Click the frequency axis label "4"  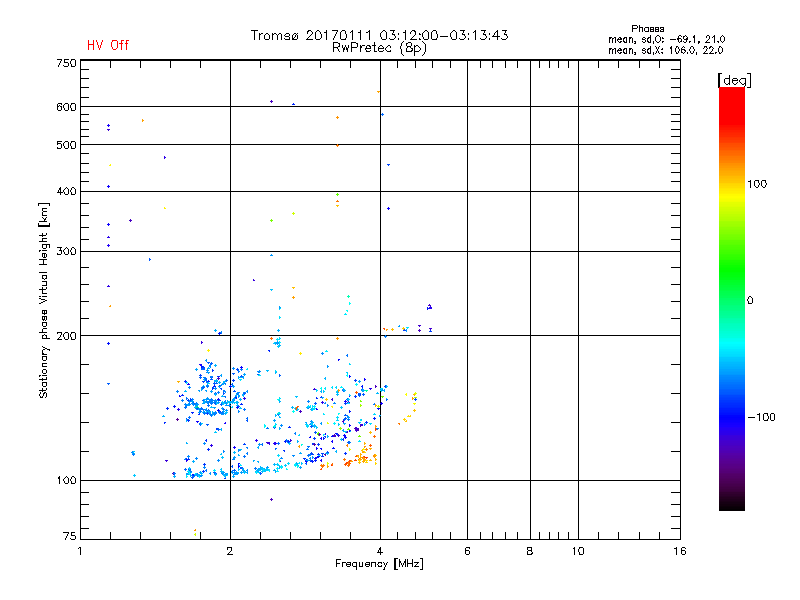pos(380,551)
